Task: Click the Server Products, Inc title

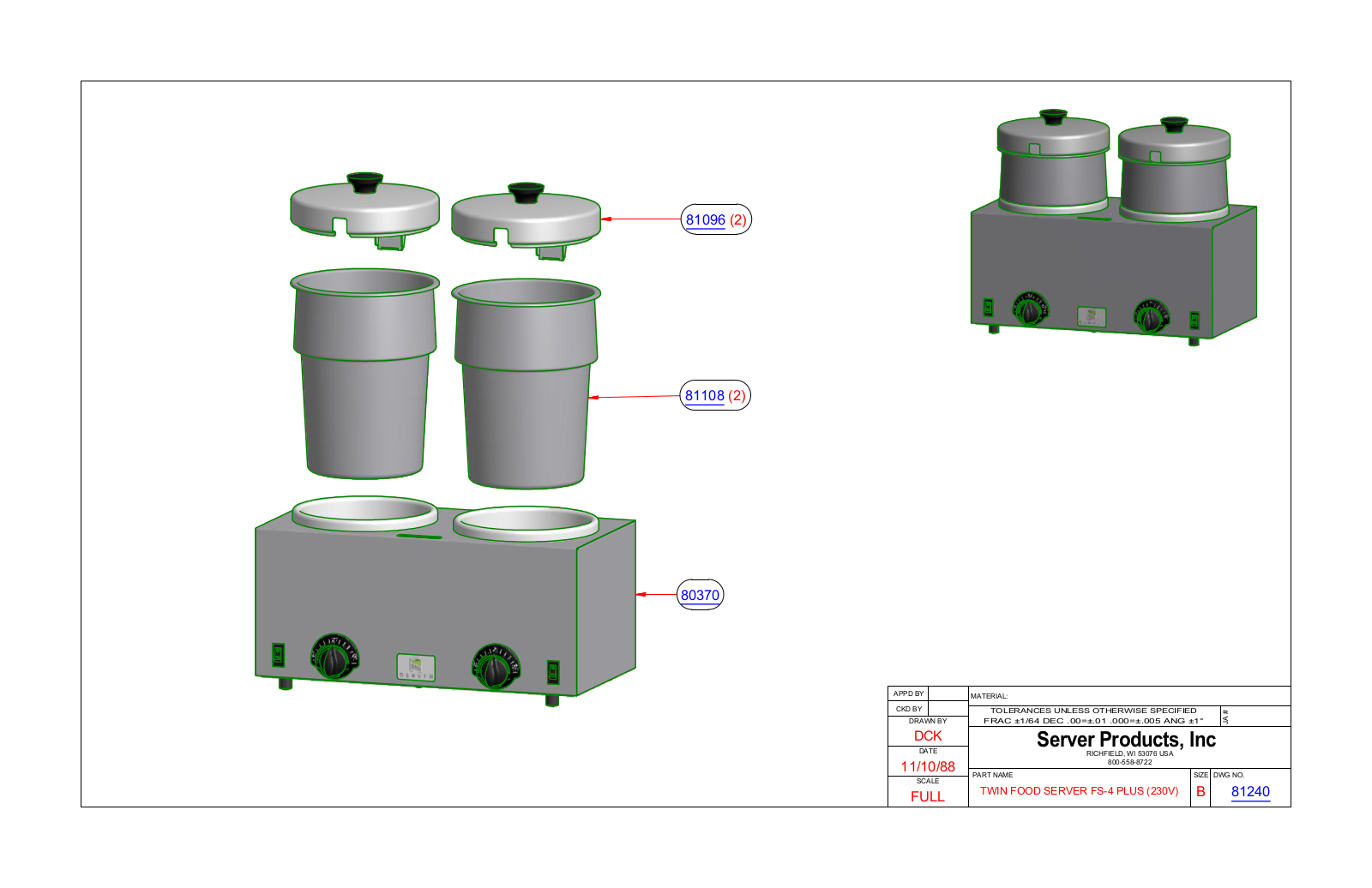Action: tap(1126, 740)
